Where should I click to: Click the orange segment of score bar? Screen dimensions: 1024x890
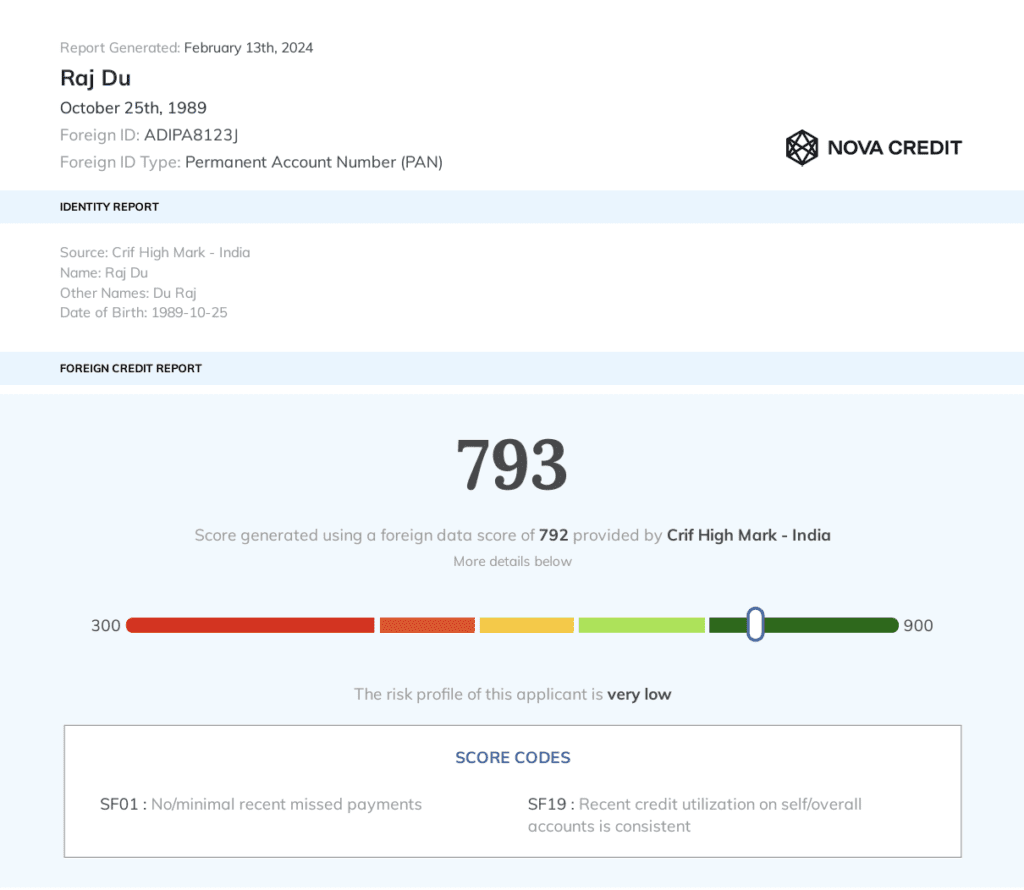click(x=427, y=625)
